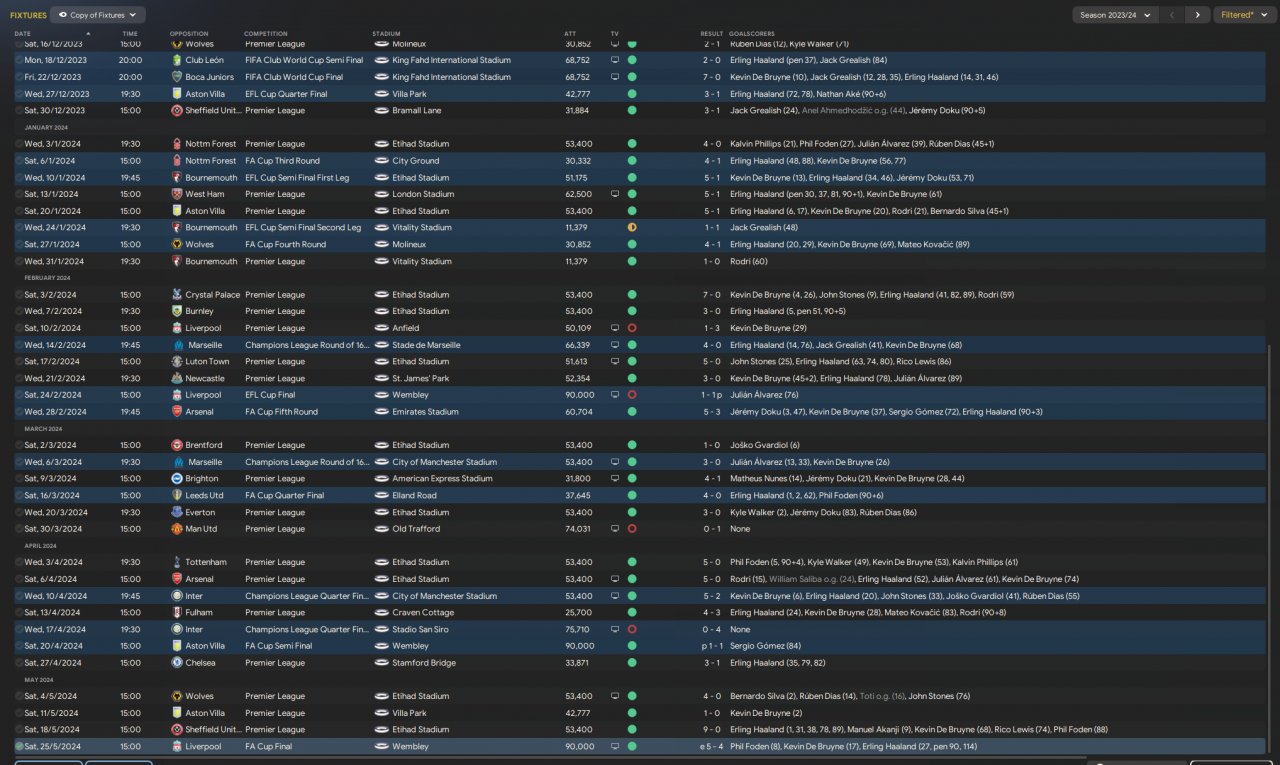Tick the row marker for Sat, 25/5/2024 Liverpool fixture
The image size is (1280, 765).
19,747
